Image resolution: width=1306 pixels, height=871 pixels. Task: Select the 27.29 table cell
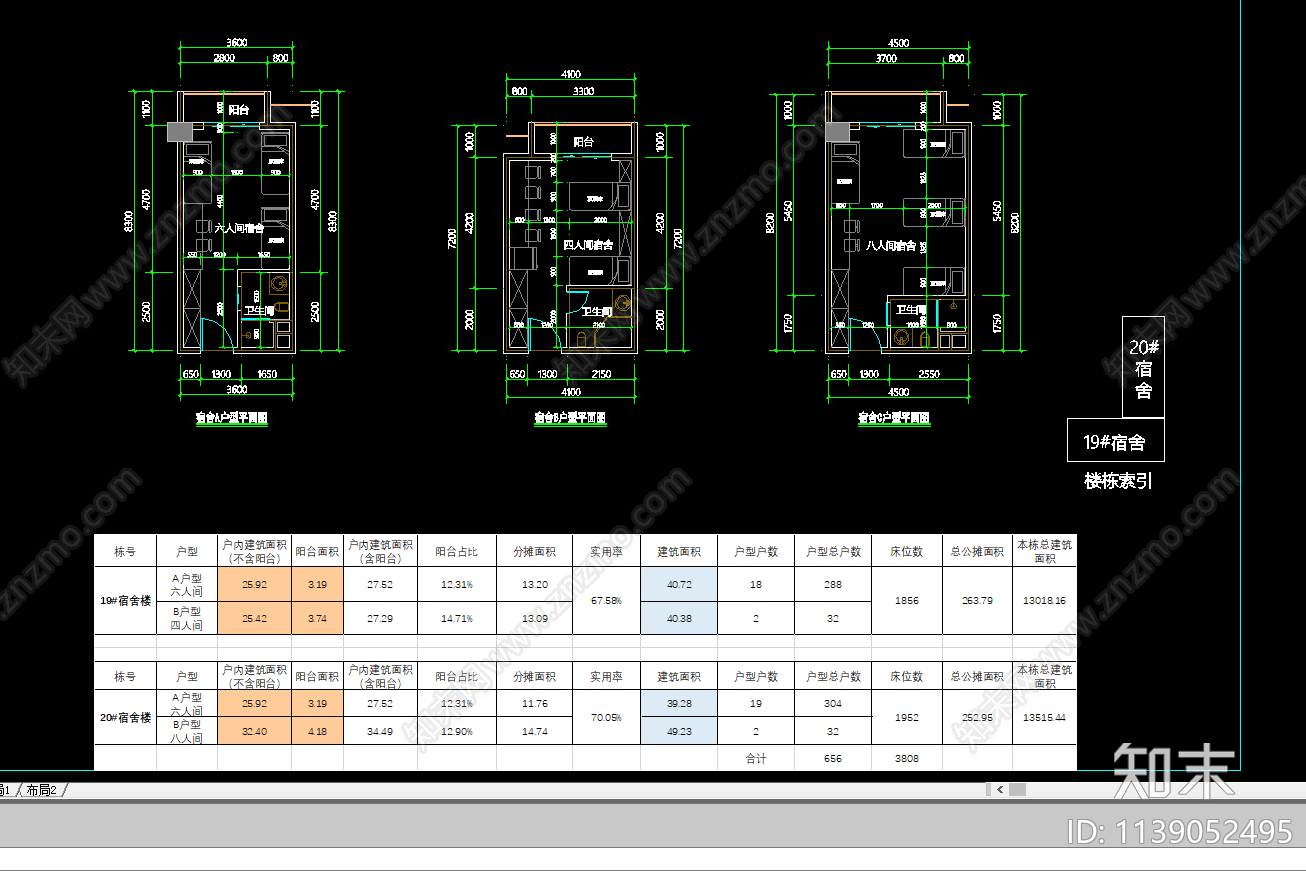point(380,619)
